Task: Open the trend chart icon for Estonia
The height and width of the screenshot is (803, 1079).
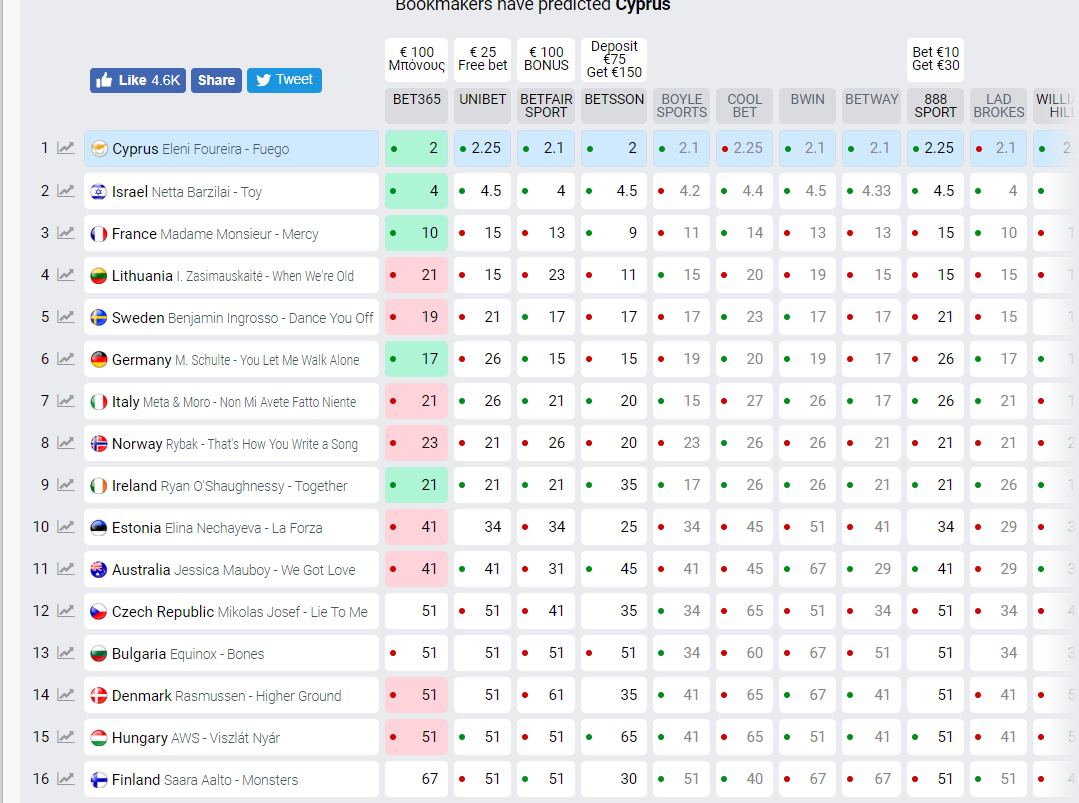Action: 65,526
